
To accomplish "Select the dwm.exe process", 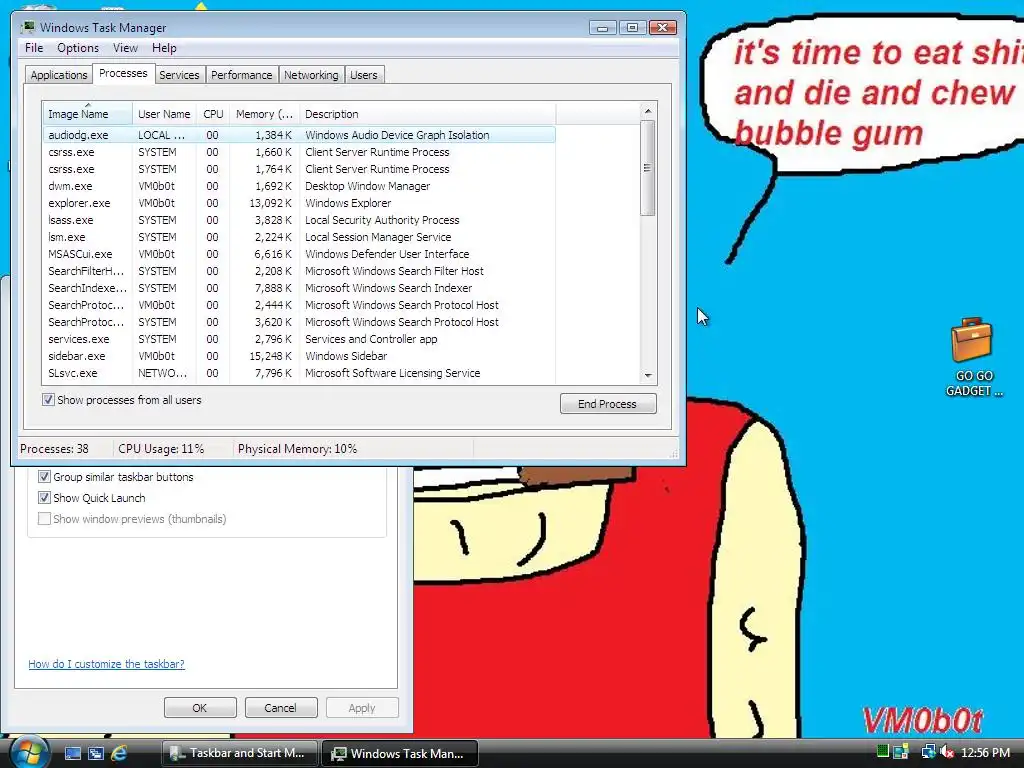I will (x=299, y=186).
